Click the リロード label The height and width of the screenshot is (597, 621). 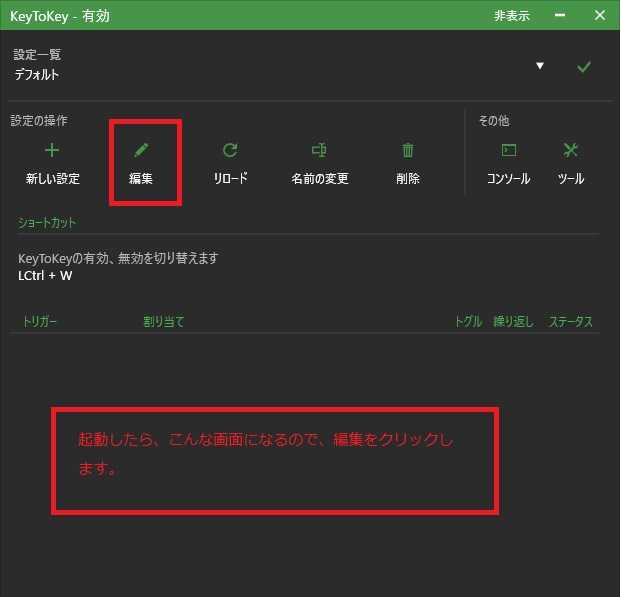click(x=230, y=178)
